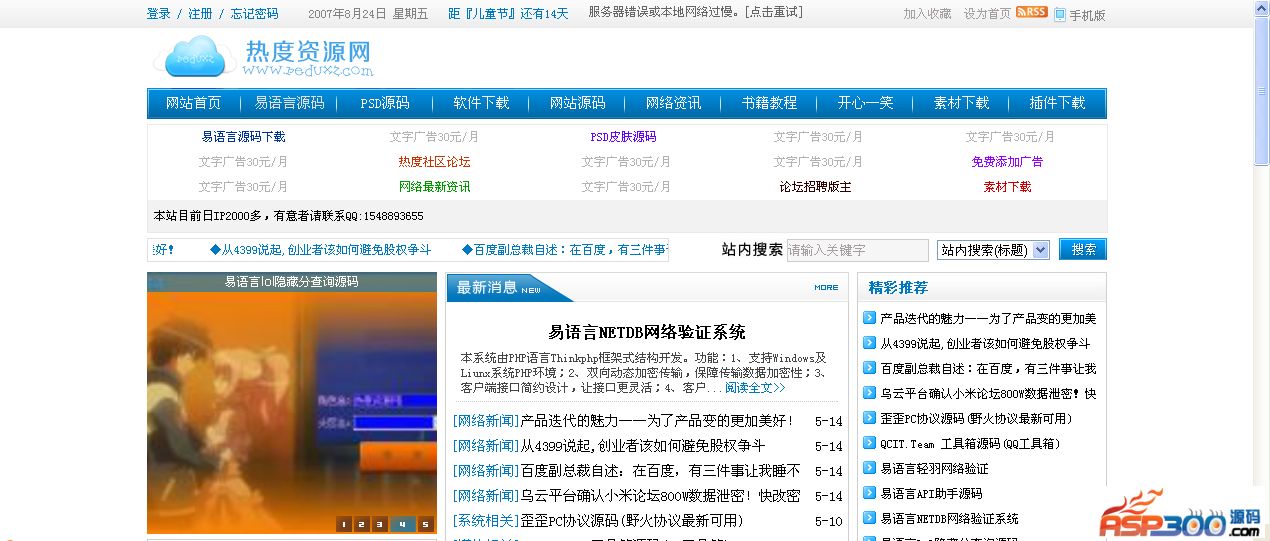
Task: Open 插件下载 in the navigation bar
Action: (x=1057, y=103)
